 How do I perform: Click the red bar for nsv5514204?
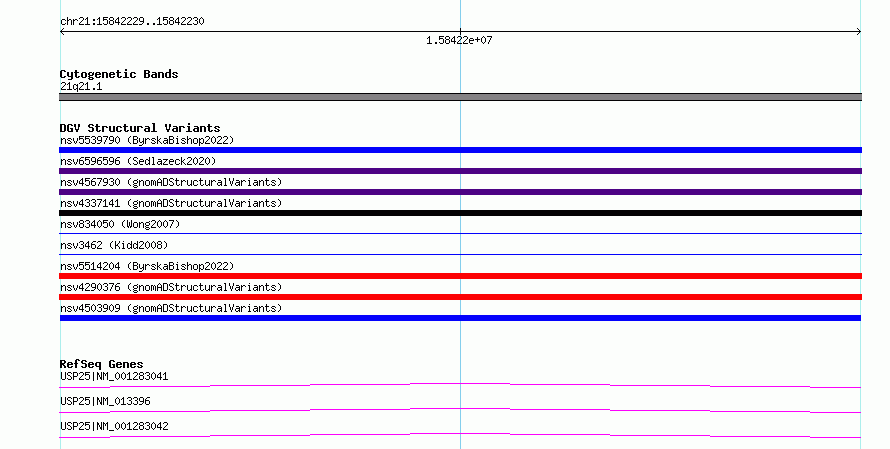pyautogui.click(x=460, y=276)
